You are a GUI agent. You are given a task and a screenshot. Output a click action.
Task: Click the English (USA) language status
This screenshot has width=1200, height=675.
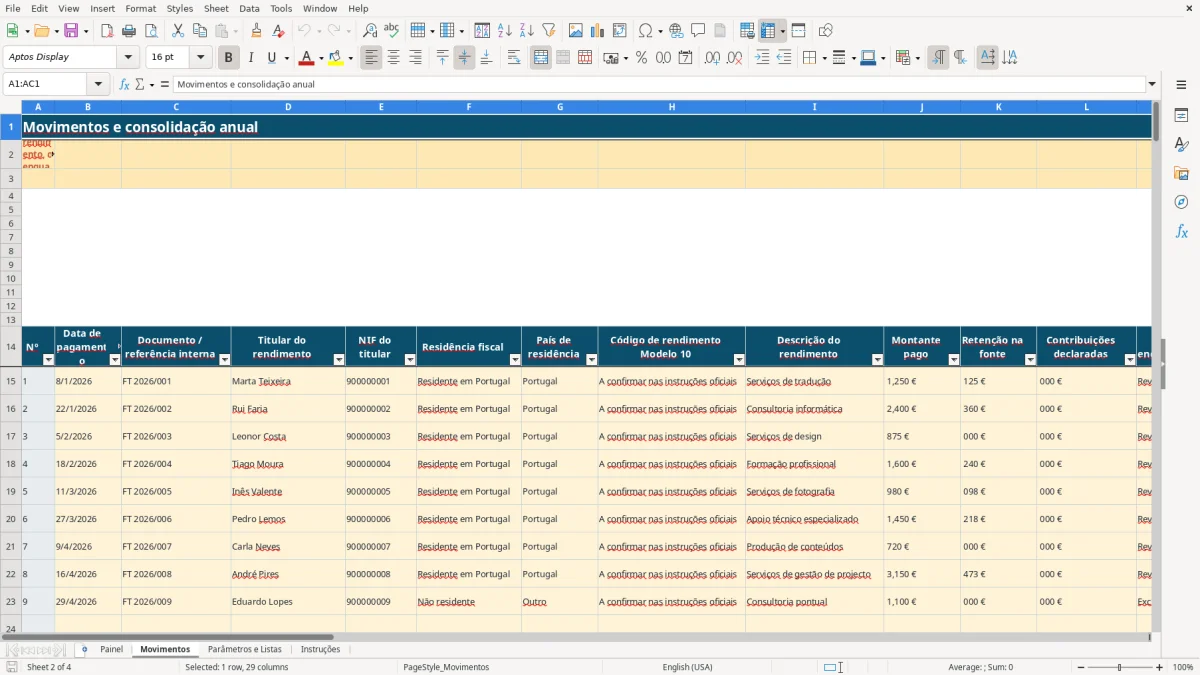pyautogui.click(x=687, y=667)
